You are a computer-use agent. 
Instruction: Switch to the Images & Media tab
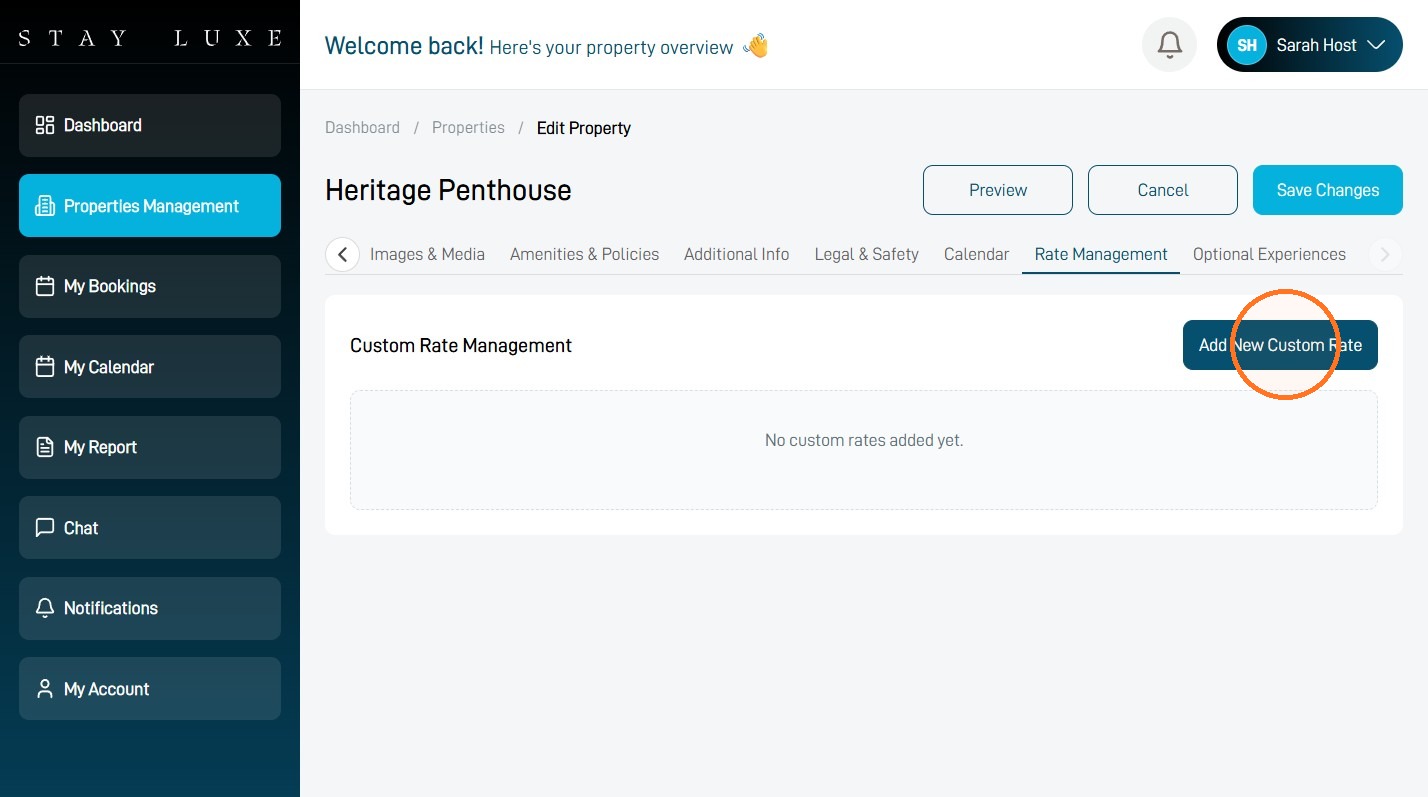[x=427, y=254]
